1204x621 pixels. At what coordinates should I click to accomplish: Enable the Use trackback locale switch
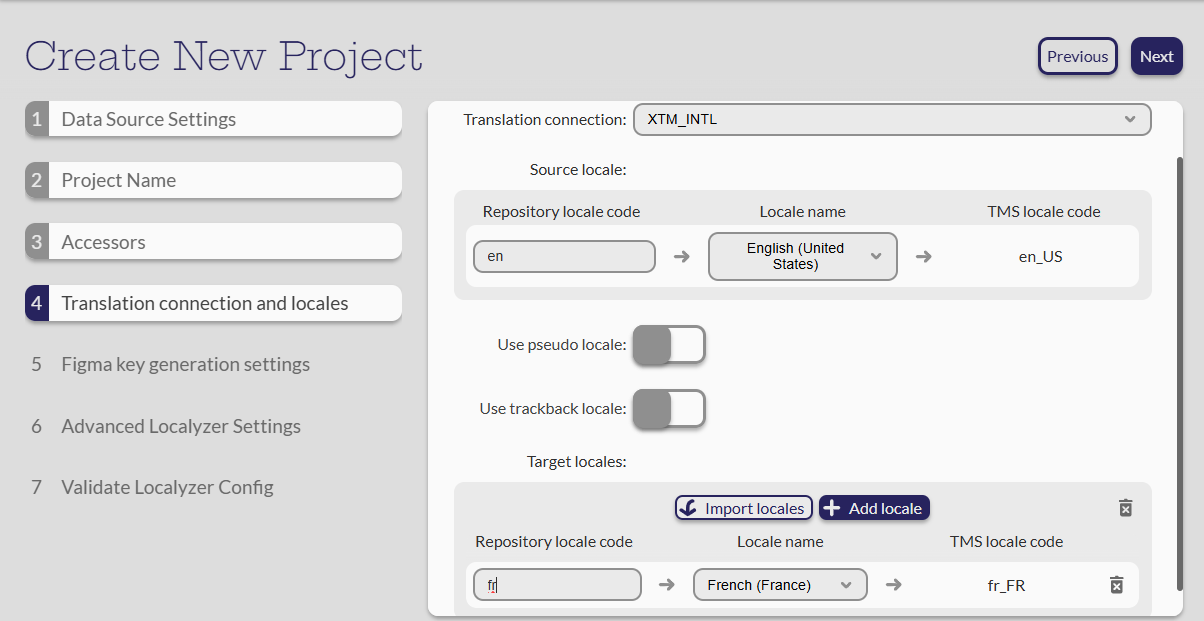669,409
